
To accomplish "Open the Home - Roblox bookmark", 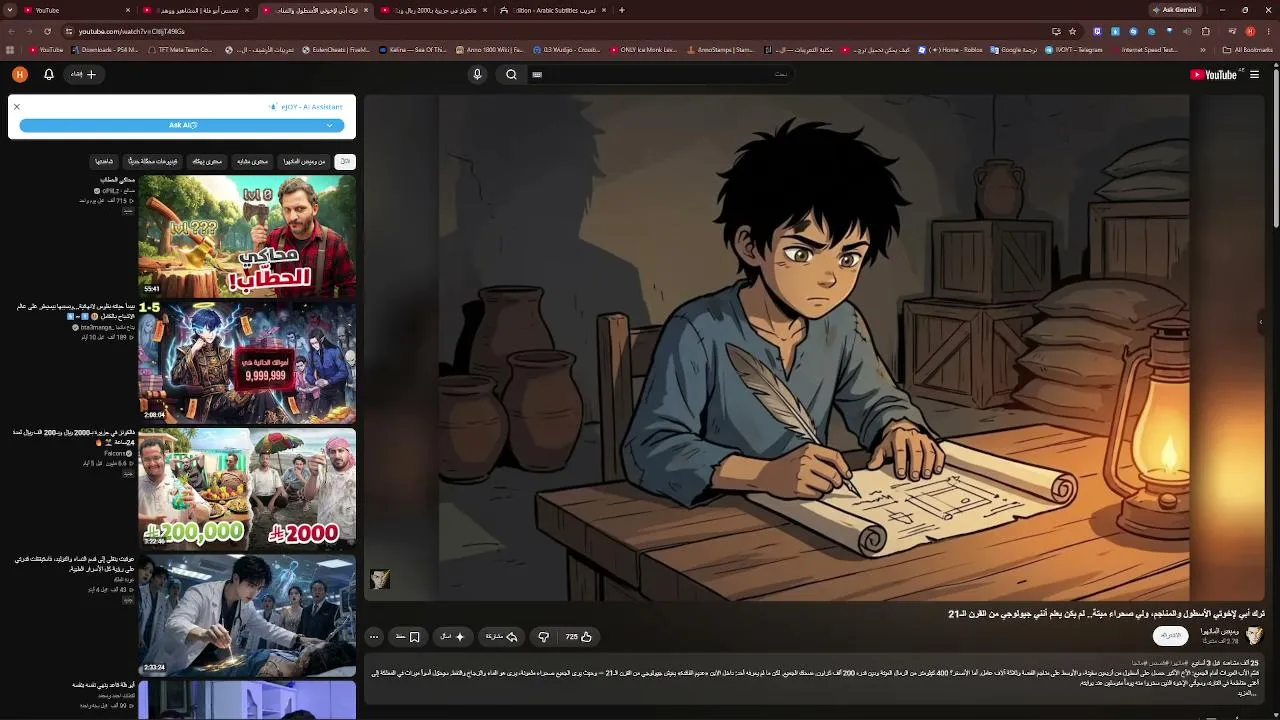I will click(x=950, y=49).
